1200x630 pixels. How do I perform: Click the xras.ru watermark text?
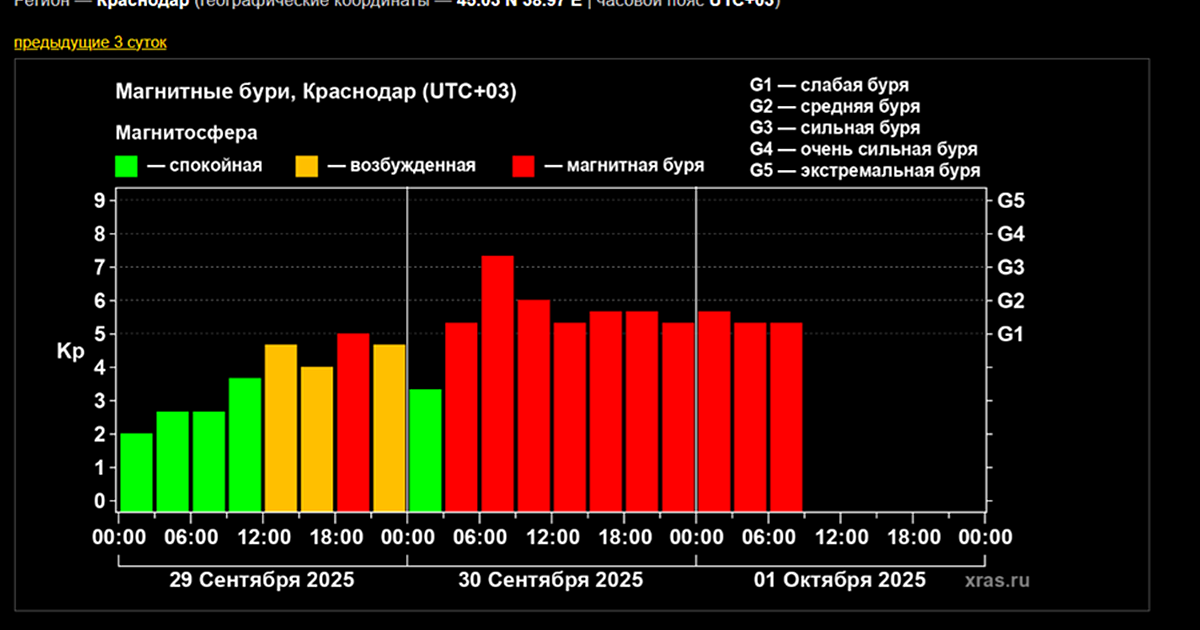click(x=997, y=580)
